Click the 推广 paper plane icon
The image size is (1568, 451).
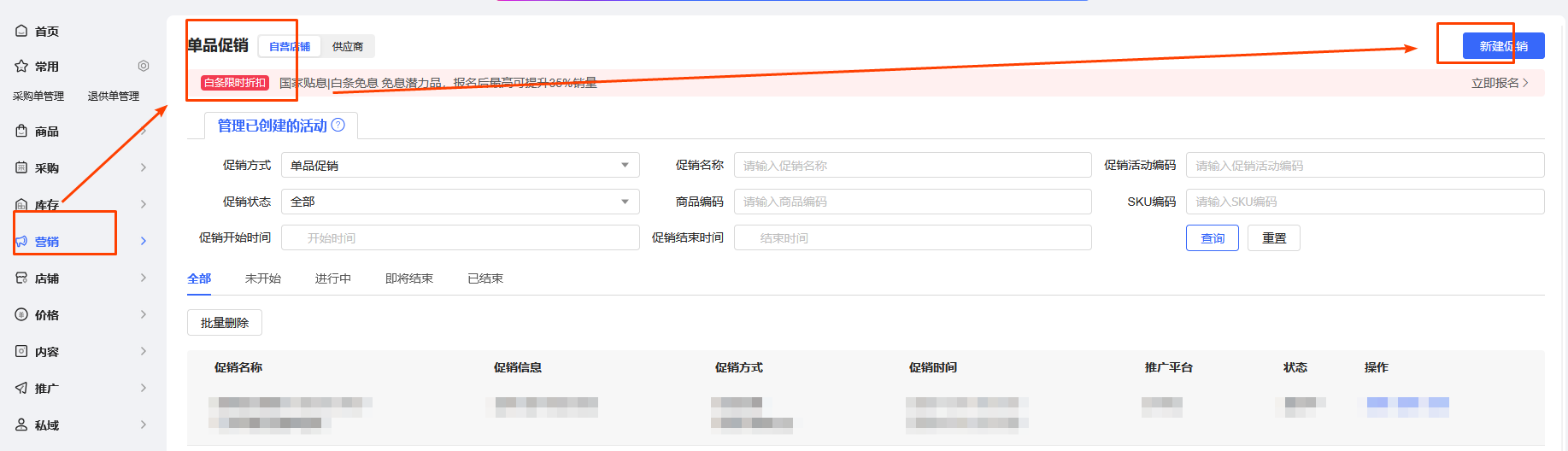[x=21, y=388]
